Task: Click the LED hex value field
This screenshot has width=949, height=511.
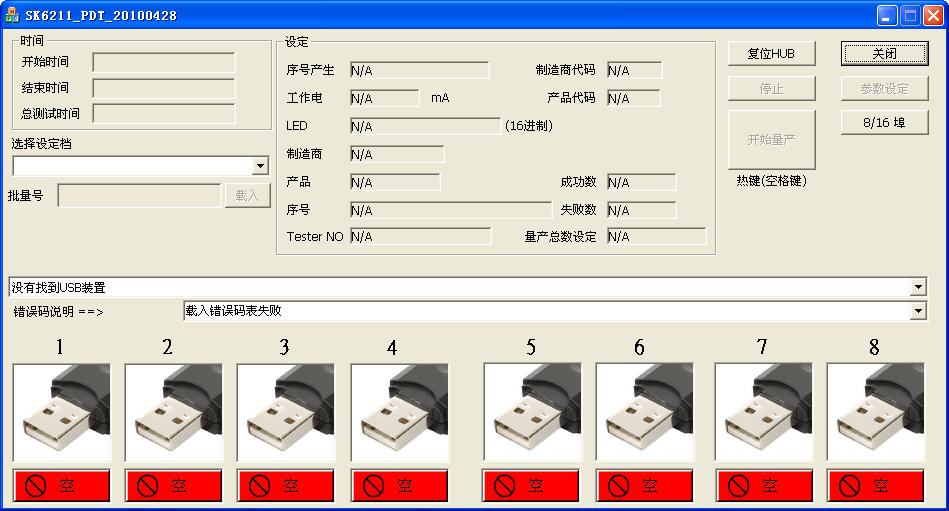Action: (424, 126)
